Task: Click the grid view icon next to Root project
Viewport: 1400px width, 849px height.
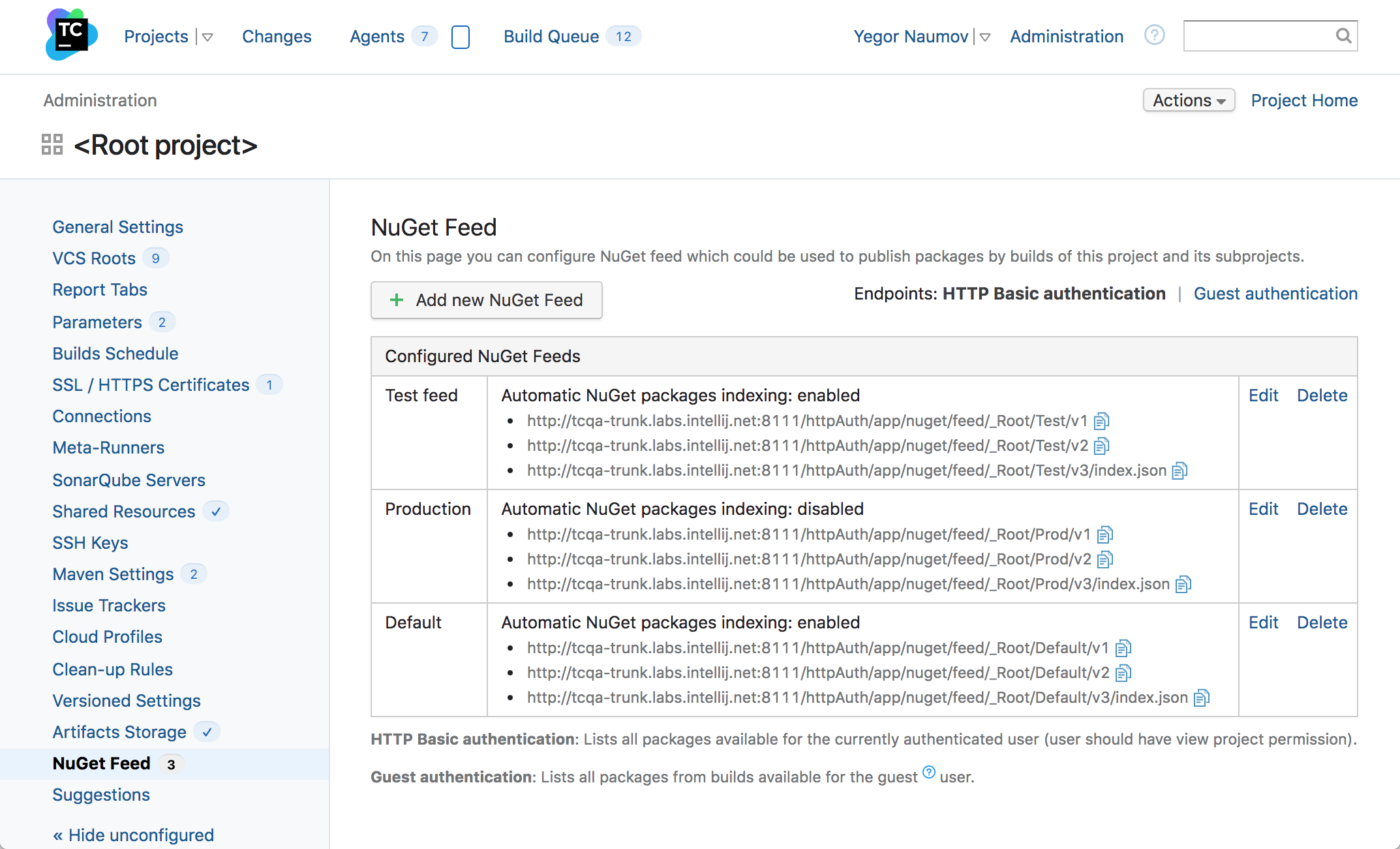Action: 51,144
